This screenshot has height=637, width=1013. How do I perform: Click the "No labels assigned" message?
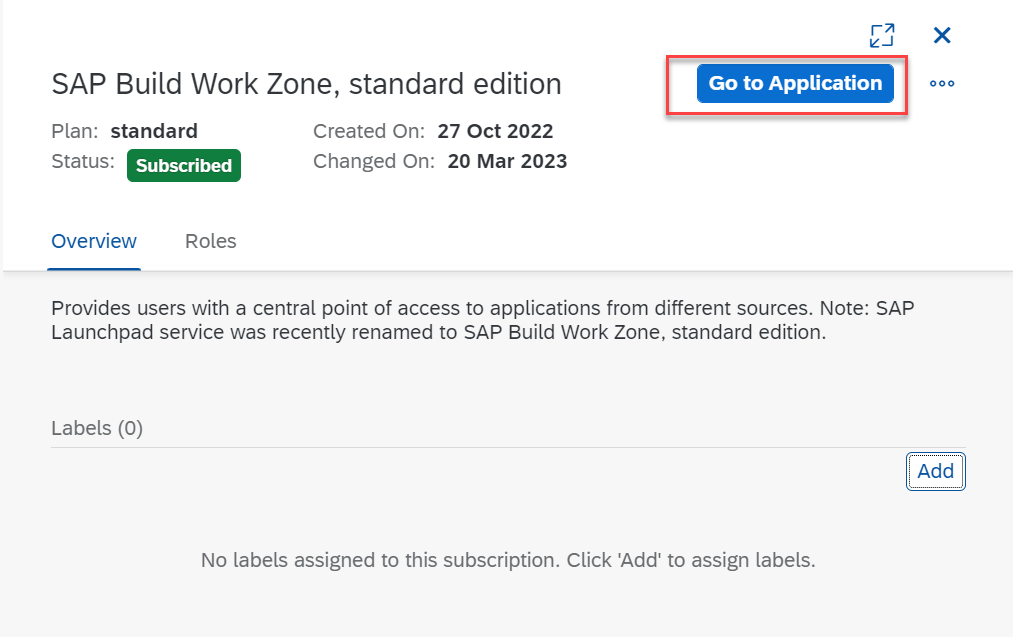point(508,560)
